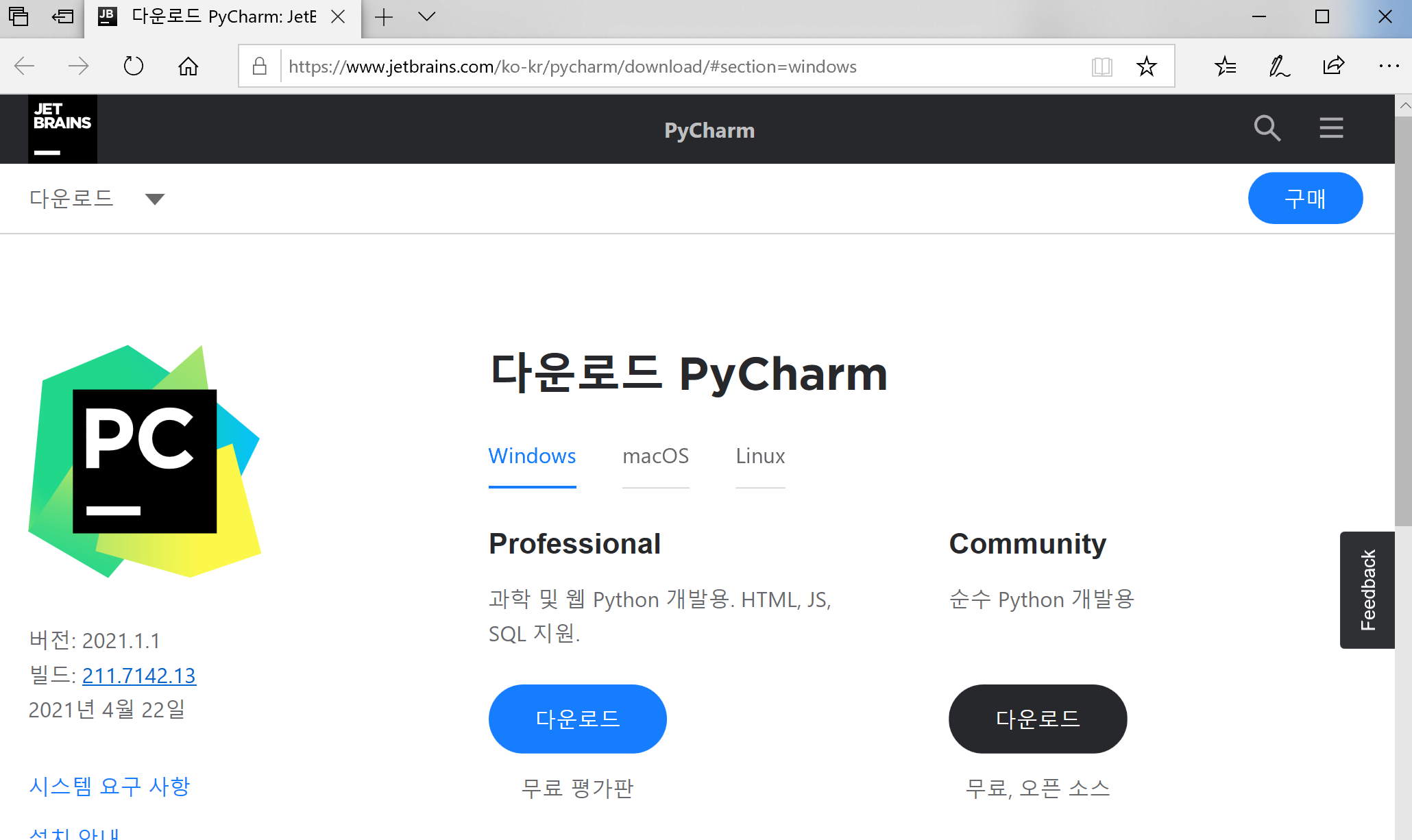1412x840 pixels.
Task: Show tab previews chevron
Action: (x=426, y=16)
